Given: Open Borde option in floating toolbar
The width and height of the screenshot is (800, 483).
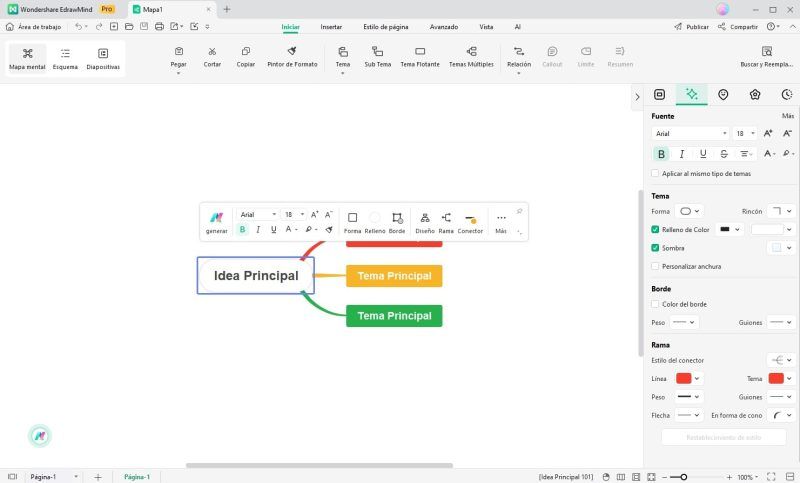Looking at the screenshot, I should [x=397, y=222].
